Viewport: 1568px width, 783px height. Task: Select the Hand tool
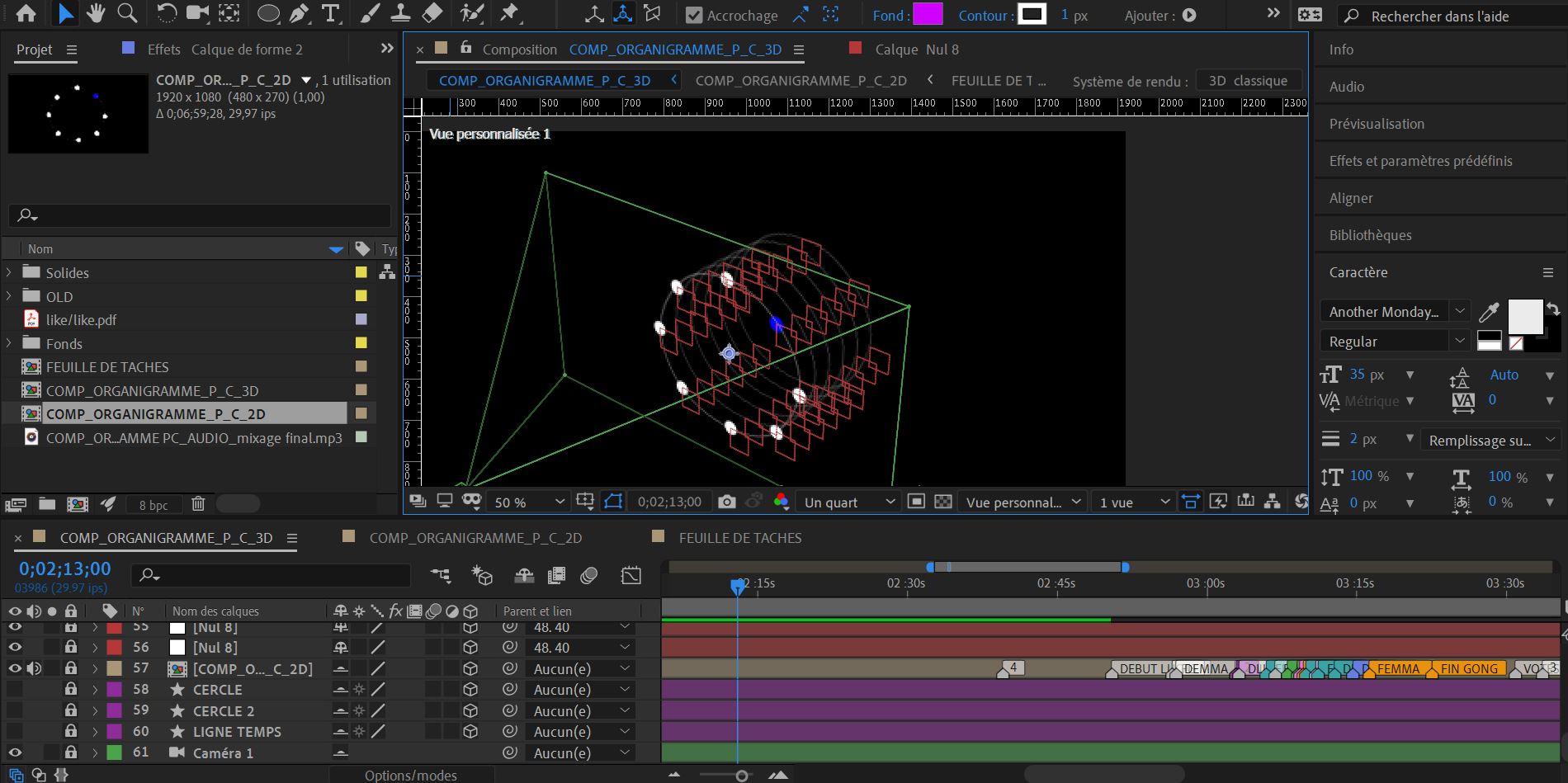coord(97,13)
